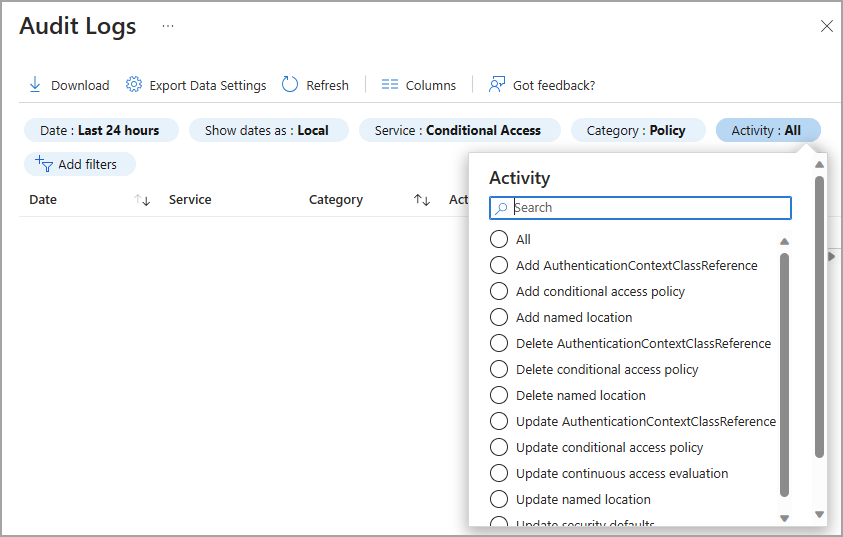Click the Got feedback person icon
The image size is (843, 537).
coord(497,85)
